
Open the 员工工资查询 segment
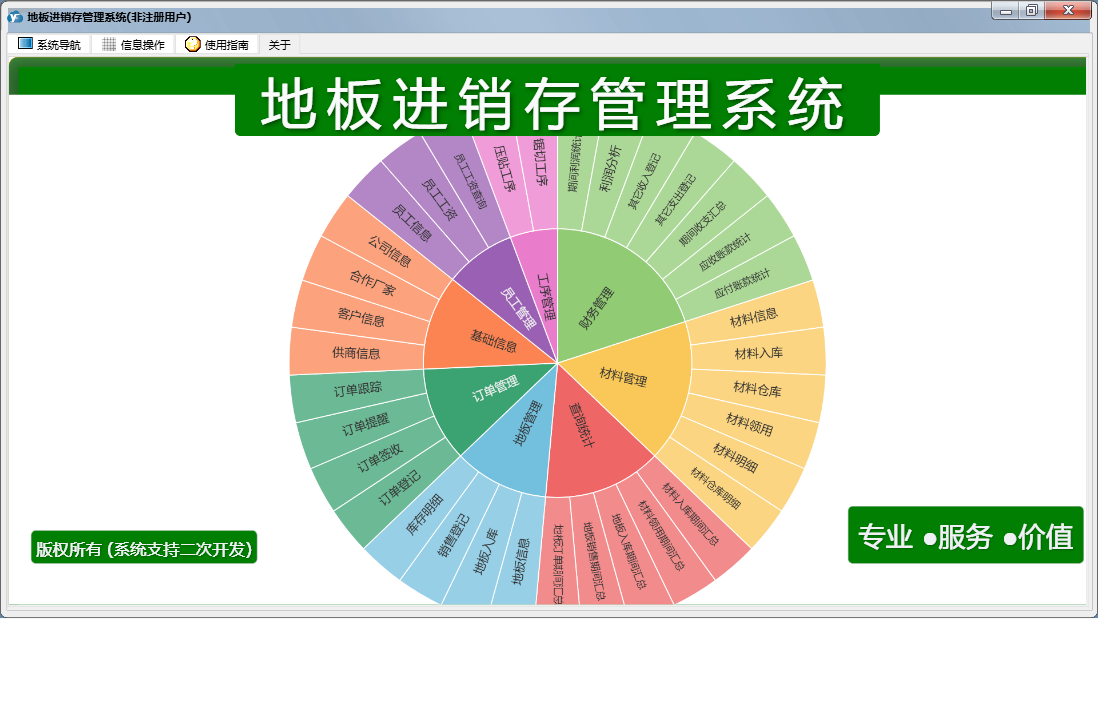(471, 181)
